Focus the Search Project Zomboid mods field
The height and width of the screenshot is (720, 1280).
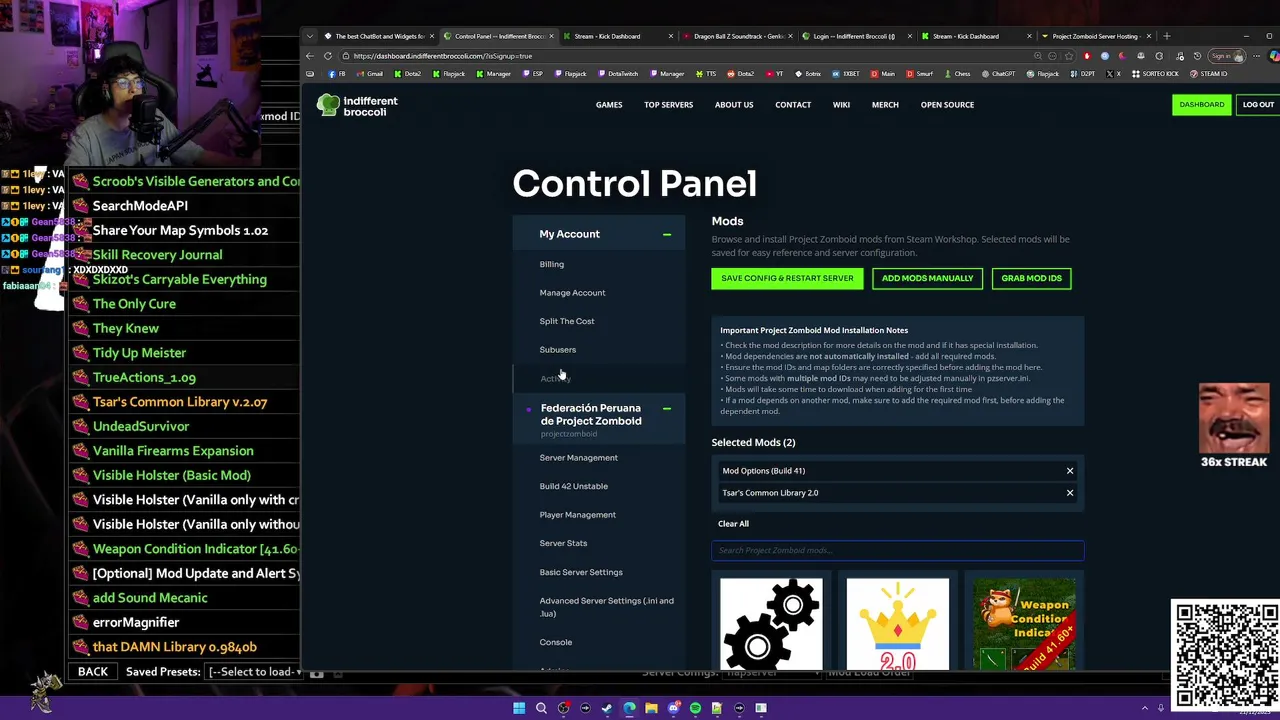click(x=898, y=551)
